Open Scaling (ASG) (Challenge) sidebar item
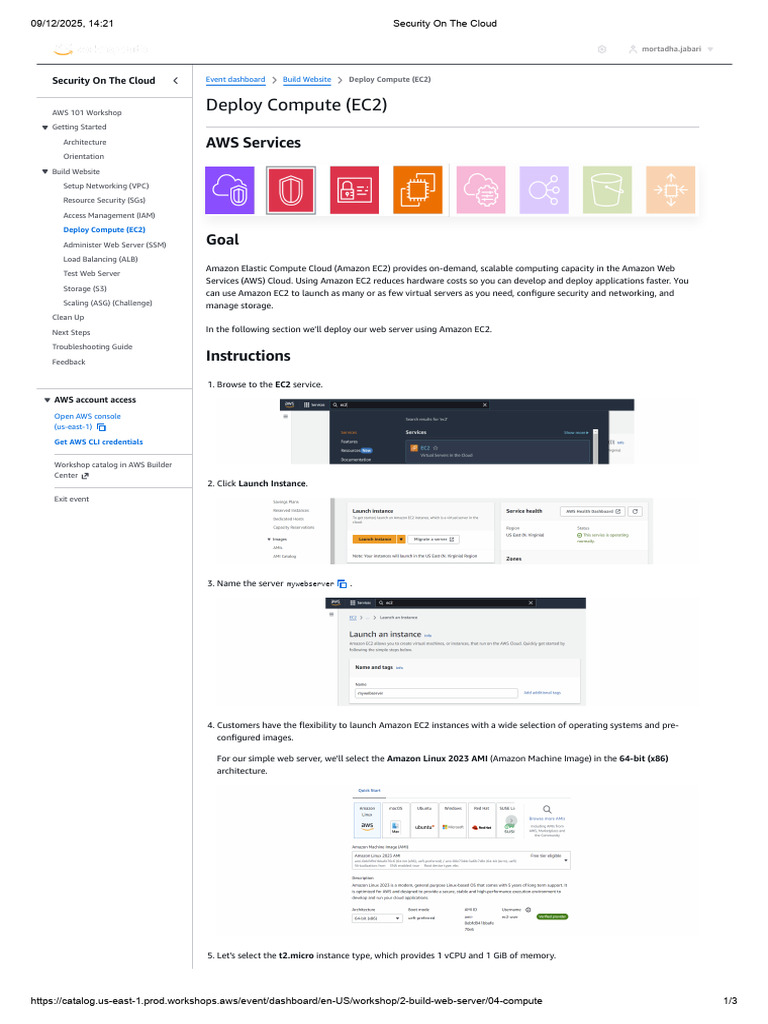 (x=108, y=303)
